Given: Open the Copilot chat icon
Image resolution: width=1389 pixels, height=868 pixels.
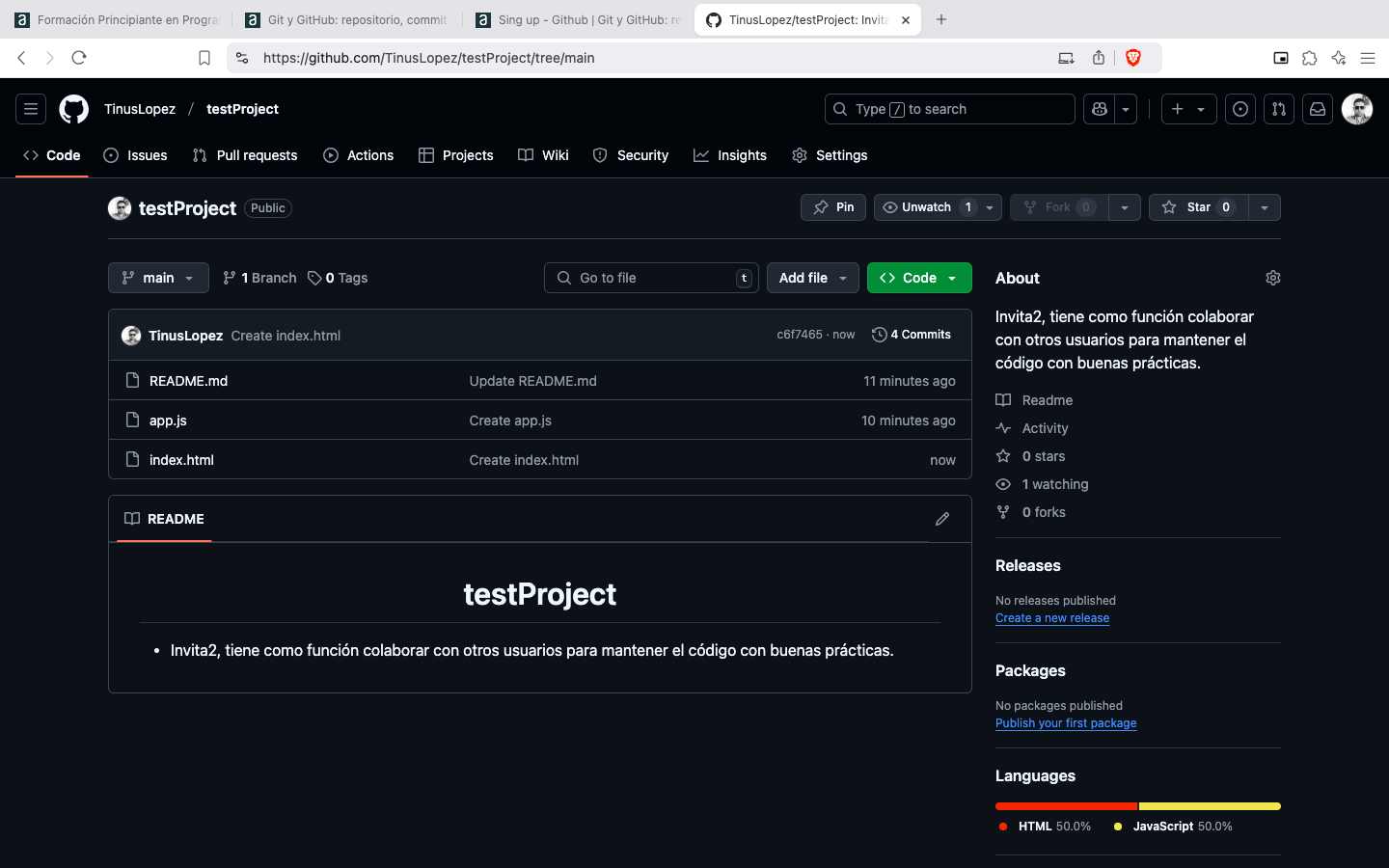Looking at the screenshot, I should click(1099, 109).
